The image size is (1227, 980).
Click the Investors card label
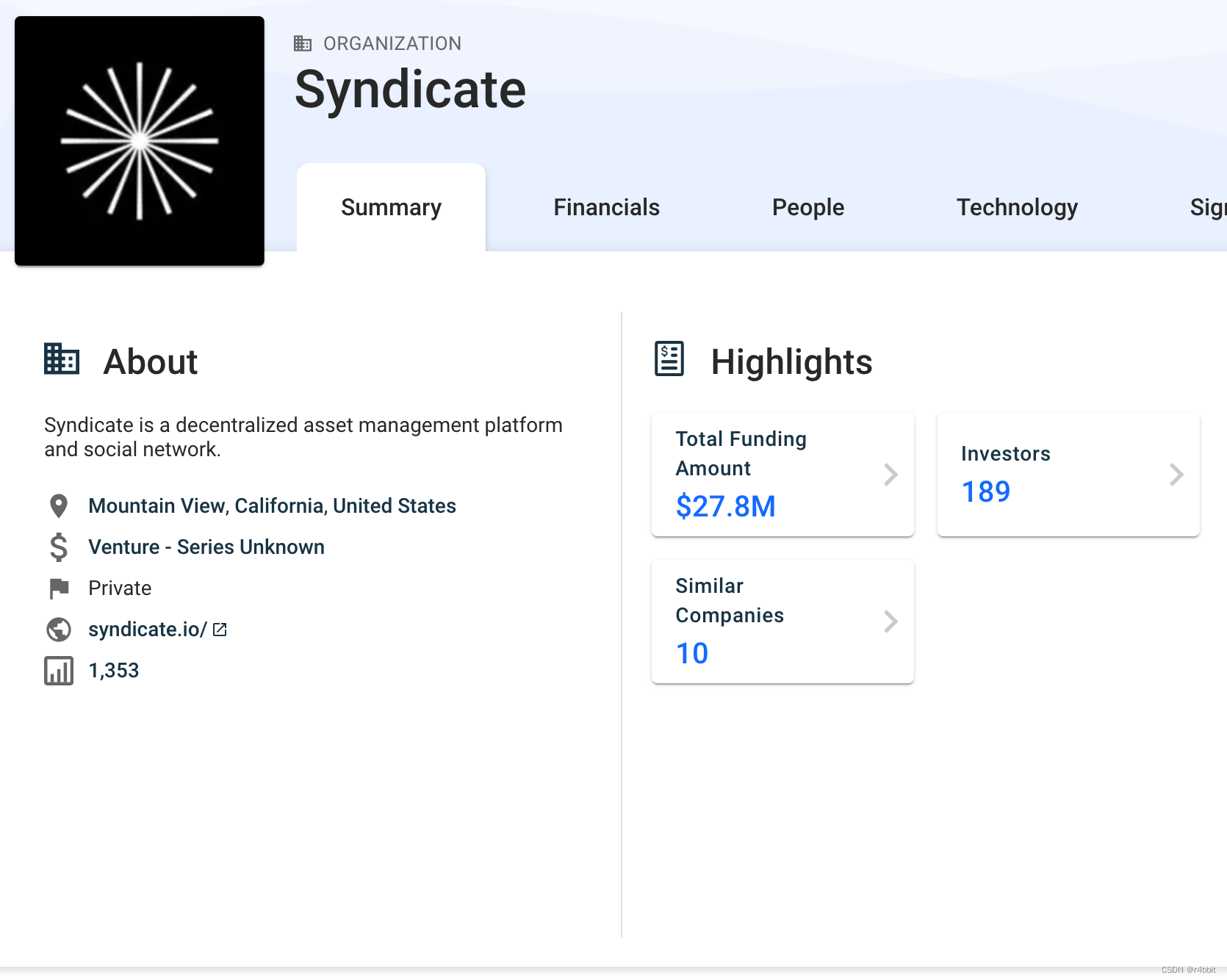point(1006,454)
